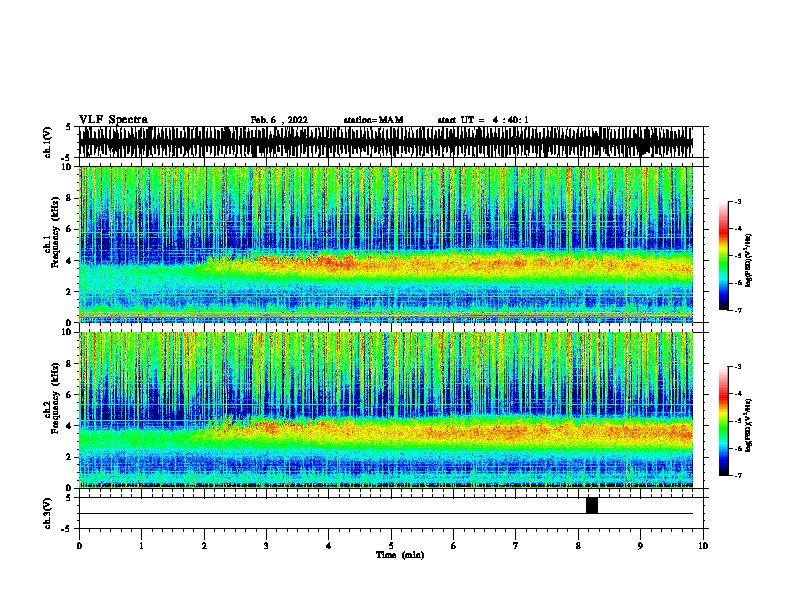The image size is (792, 612).
Task: Click the "ch.1(V)" waveform axis label
Action: point(48,142)
